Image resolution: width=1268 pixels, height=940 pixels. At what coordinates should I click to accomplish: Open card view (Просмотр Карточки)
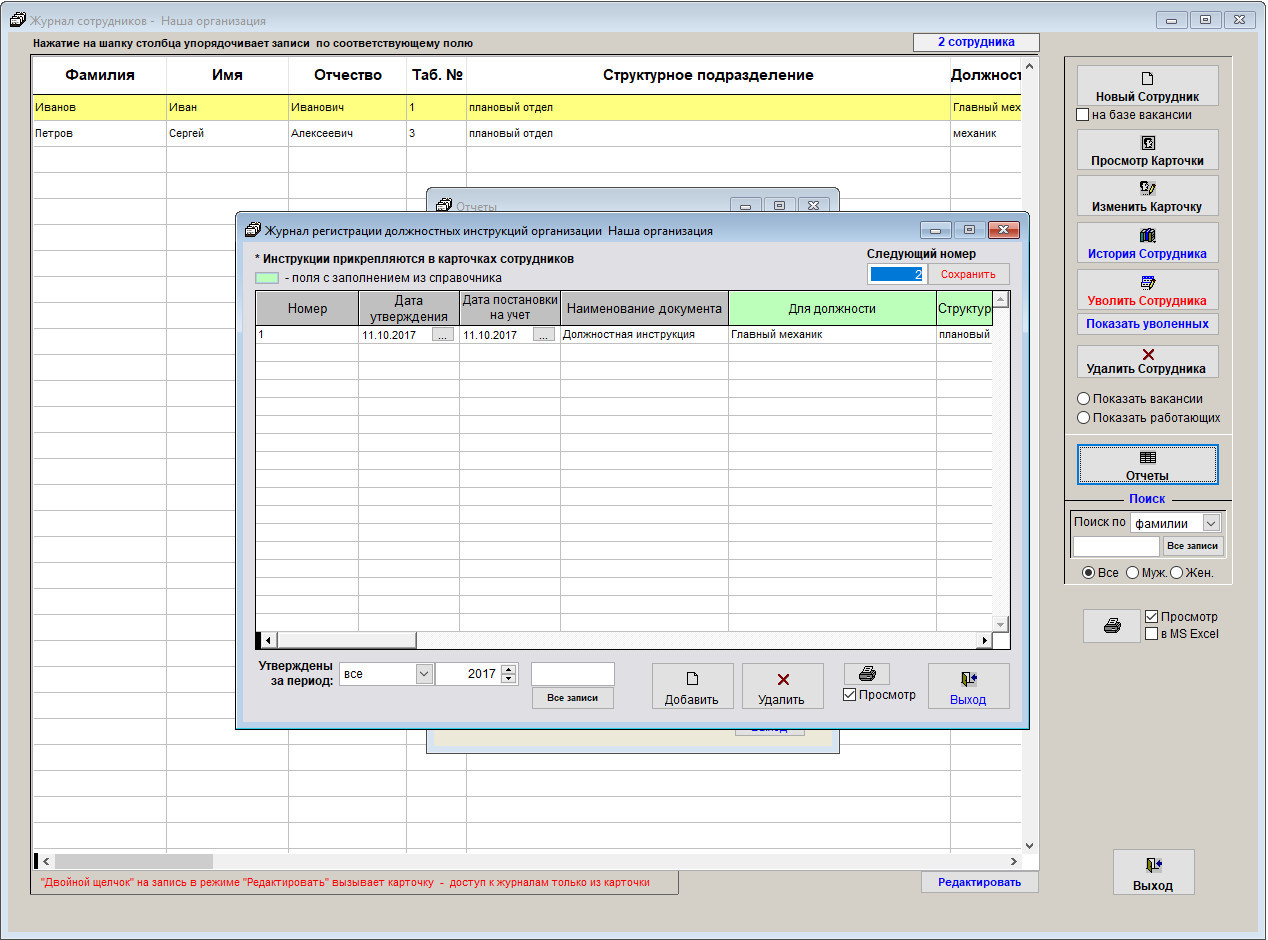tap(1147, 150)
